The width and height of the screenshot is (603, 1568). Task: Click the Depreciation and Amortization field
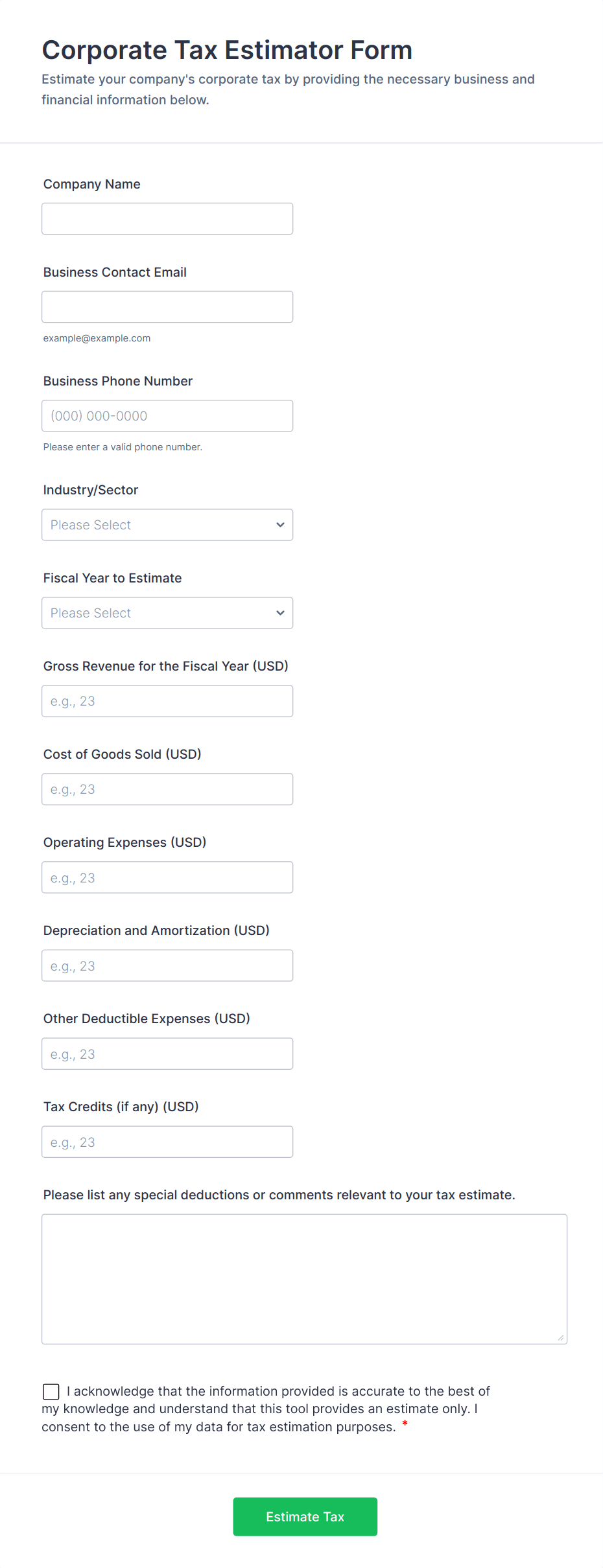tap(167, 965)
